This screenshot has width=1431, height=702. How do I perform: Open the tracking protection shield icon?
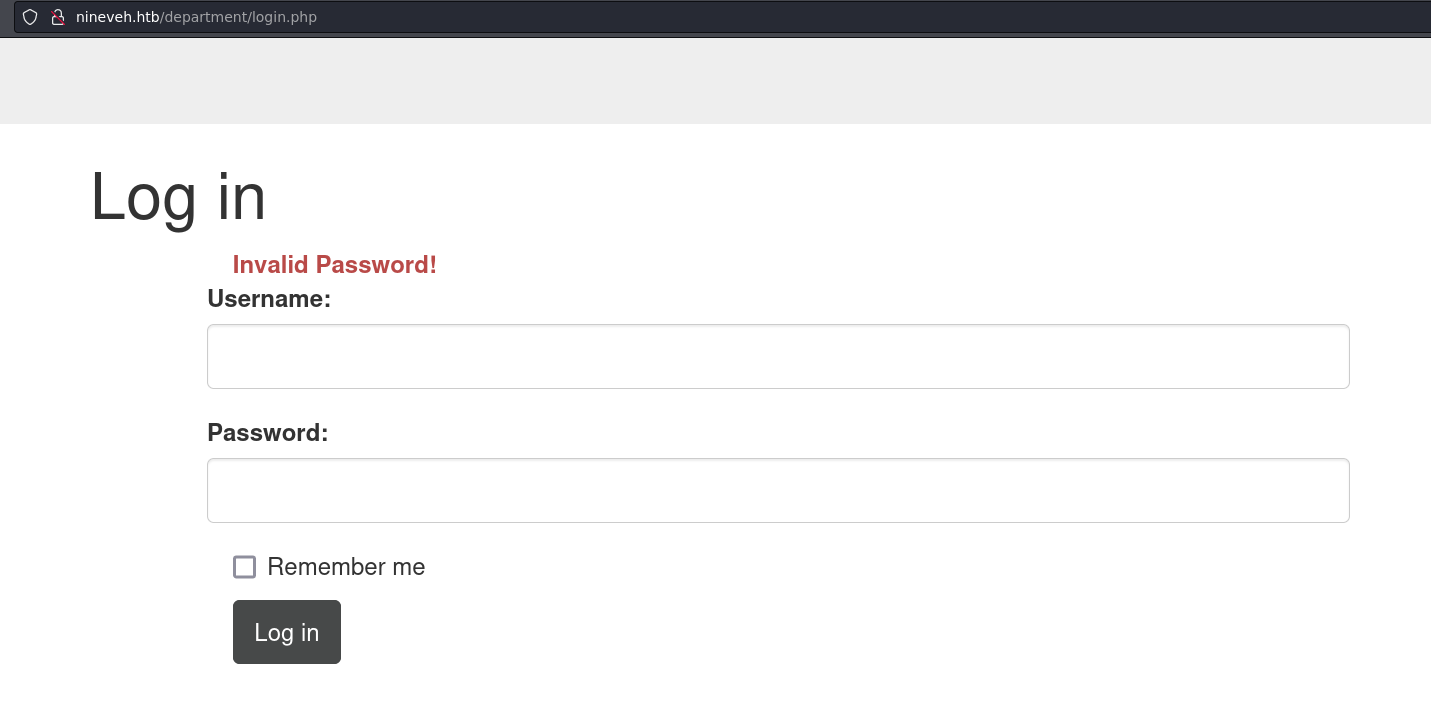[30, 17]
